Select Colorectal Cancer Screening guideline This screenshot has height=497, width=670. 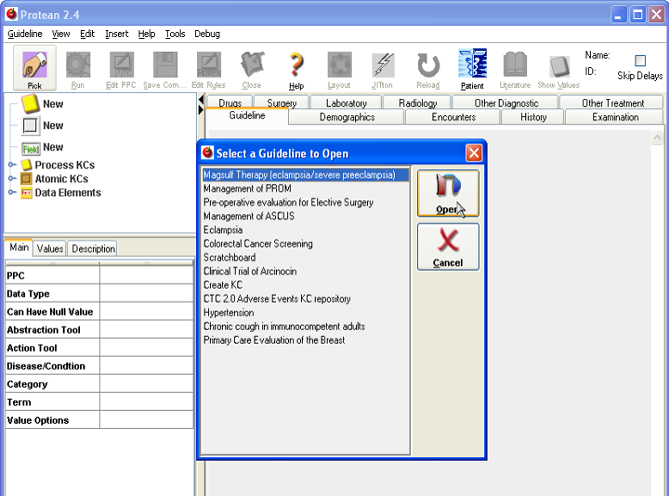click(258, 244)
